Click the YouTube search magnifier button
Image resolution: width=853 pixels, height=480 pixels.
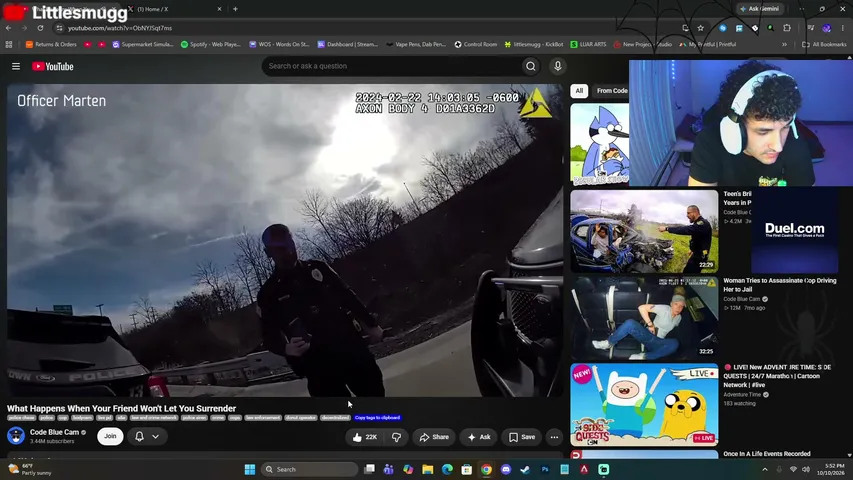530,66
